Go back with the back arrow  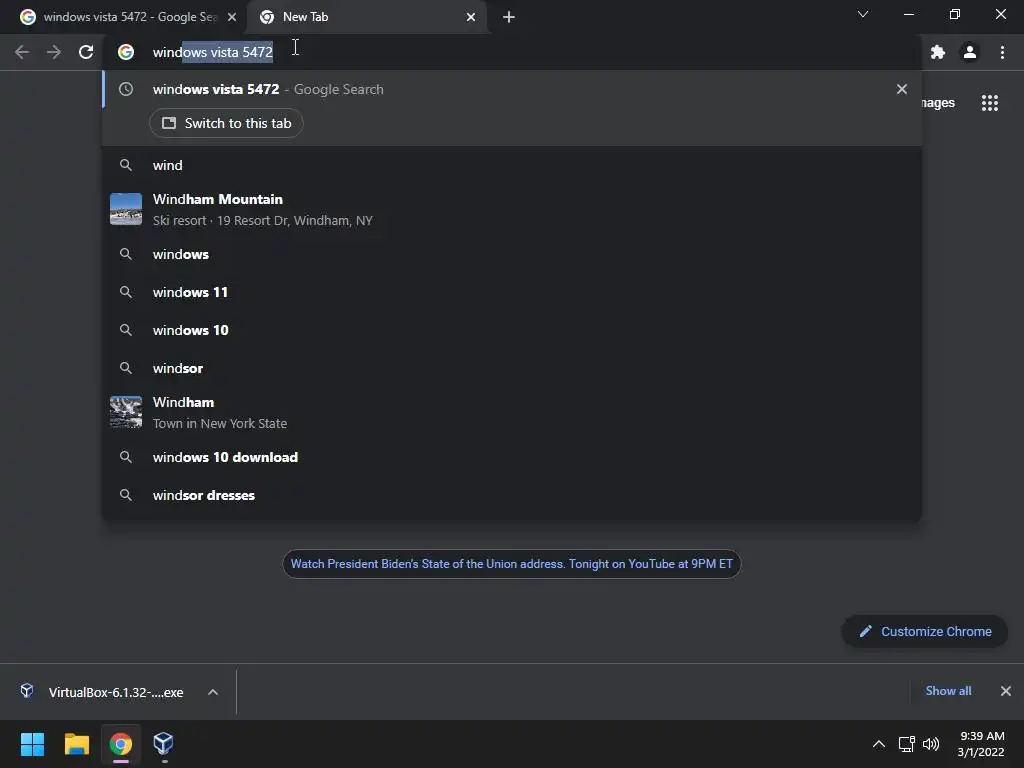click(x=22, y=52)
